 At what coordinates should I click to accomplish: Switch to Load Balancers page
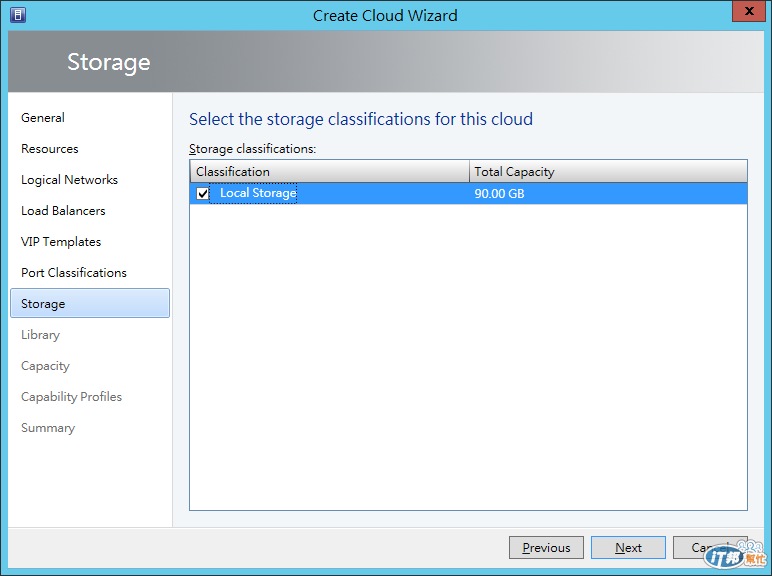63,211
